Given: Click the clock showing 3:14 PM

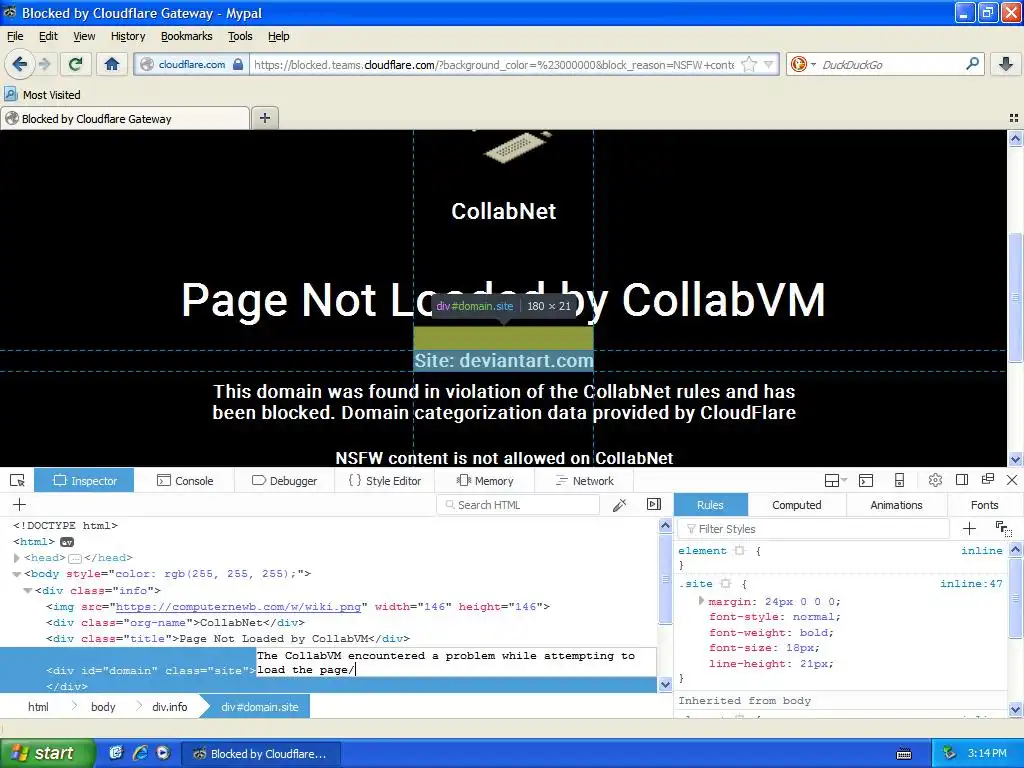Looking at the screenshot, I should click(987, 753).
